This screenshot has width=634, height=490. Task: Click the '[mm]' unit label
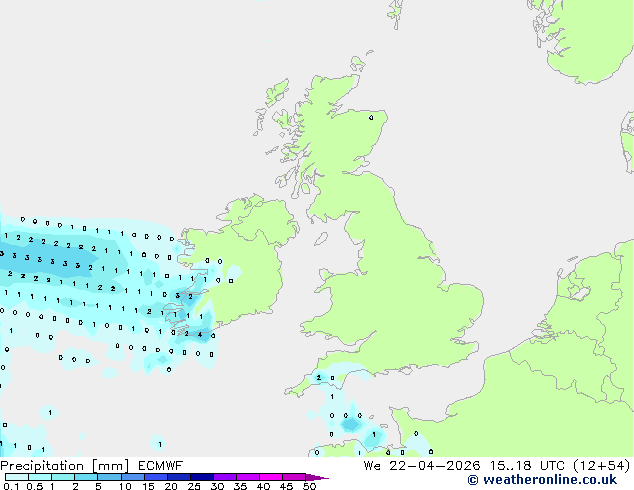coord(110,466)
